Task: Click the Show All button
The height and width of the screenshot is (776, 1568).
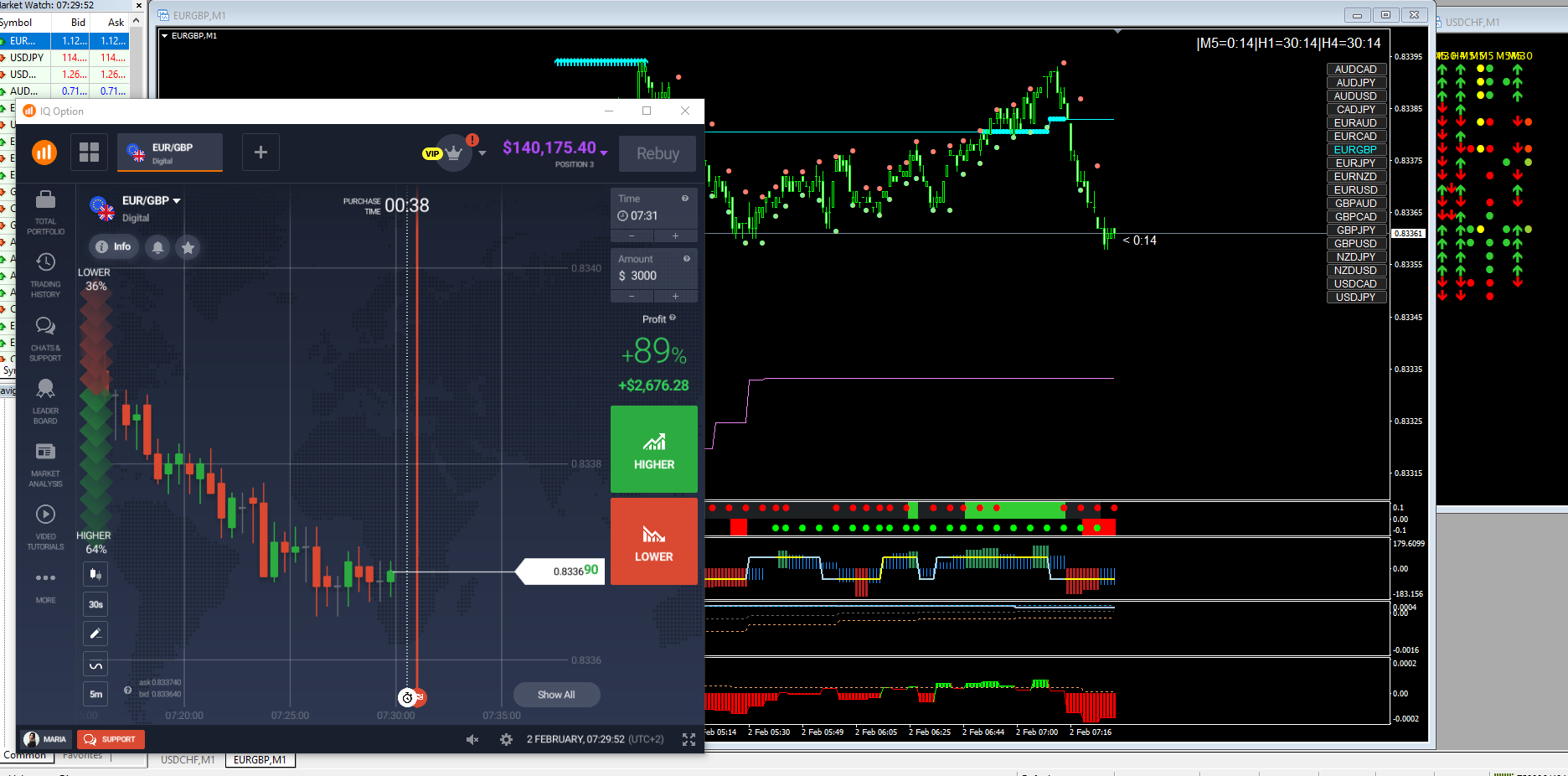Action: [x=556, y=695]
